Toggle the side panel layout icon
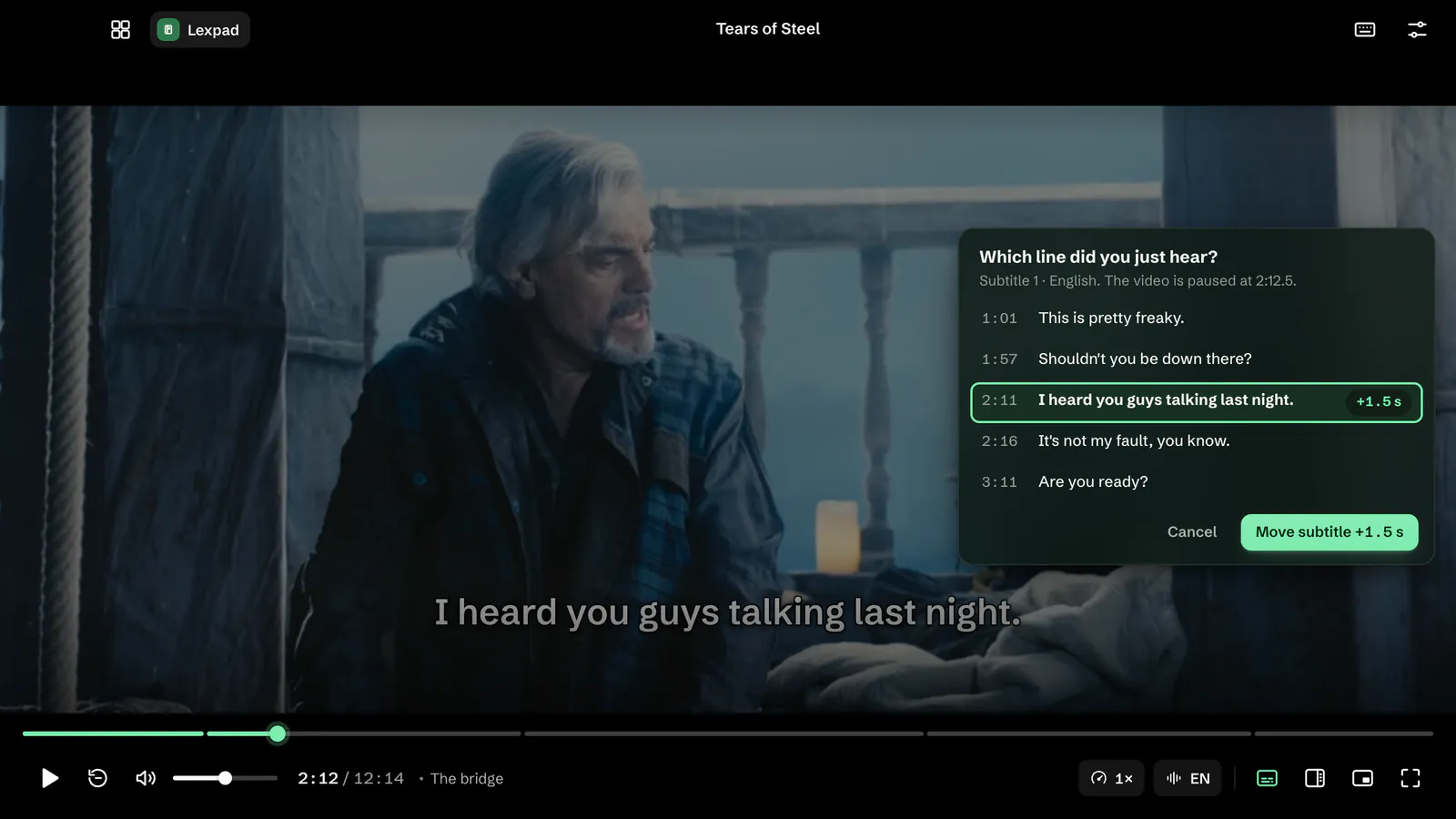 tap(1315, 778)
